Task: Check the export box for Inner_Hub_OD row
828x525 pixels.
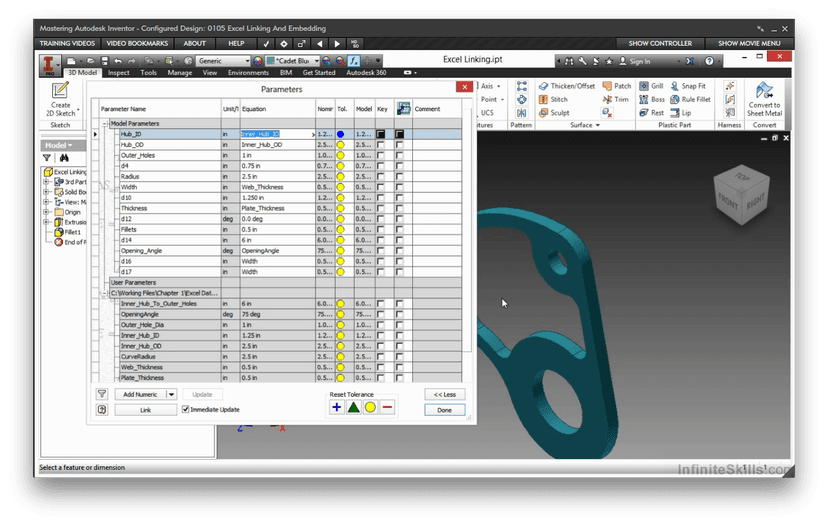Action: click(x=400, y=346)
